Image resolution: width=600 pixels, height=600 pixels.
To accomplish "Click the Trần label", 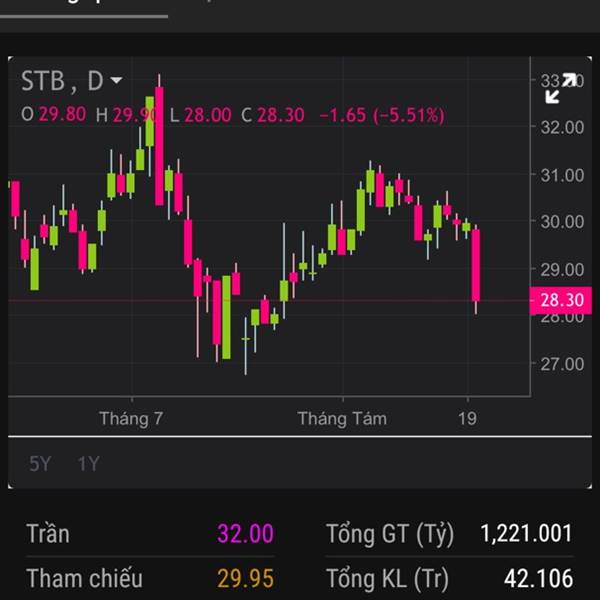I will pos(48,534).
